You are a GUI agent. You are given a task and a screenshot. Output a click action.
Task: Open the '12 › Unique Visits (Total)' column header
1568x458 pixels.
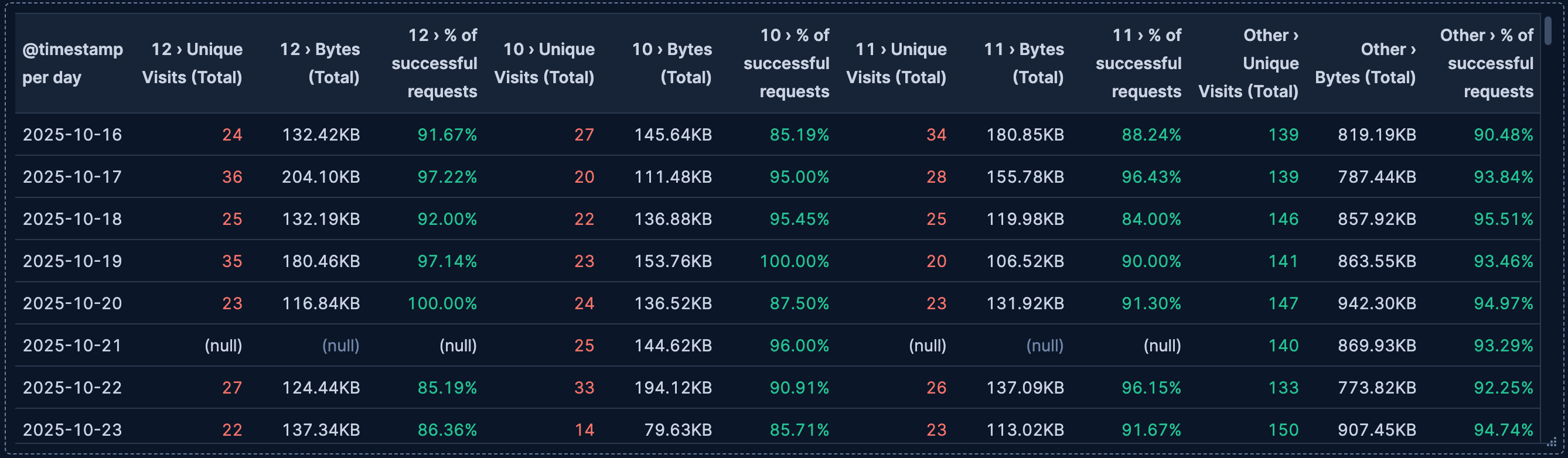coord(192,63)
